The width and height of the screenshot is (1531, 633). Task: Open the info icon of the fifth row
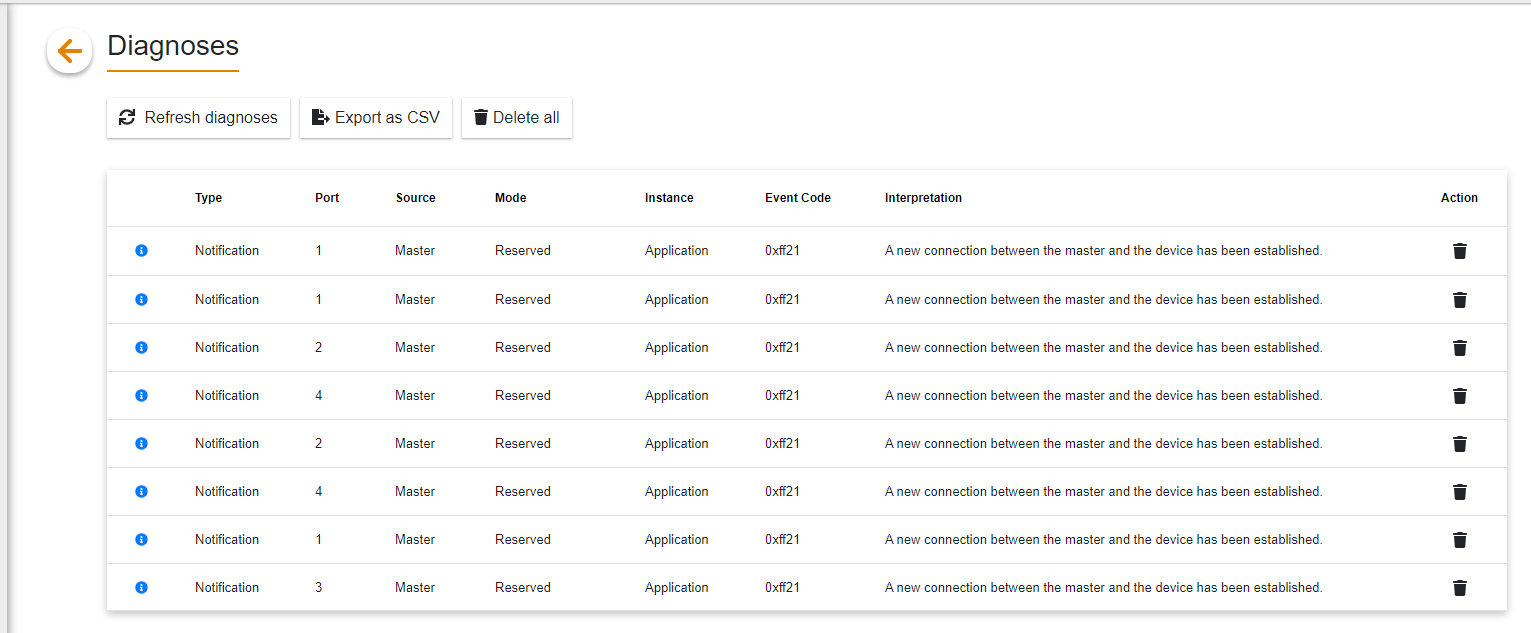point(141,444)
